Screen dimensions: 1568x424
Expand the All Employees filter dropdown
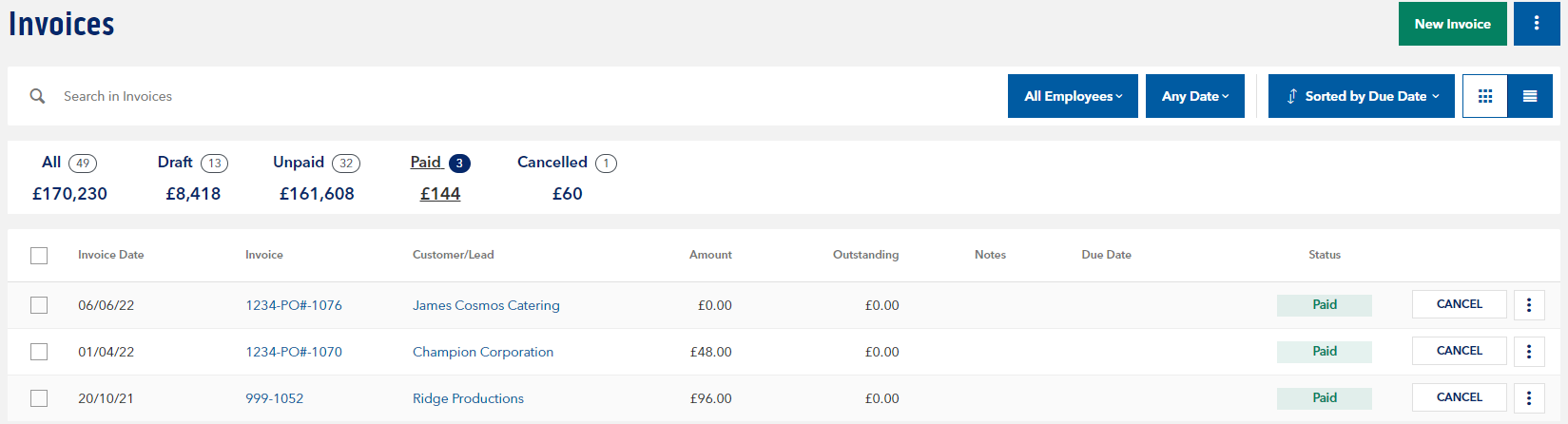click(1073, 96)
